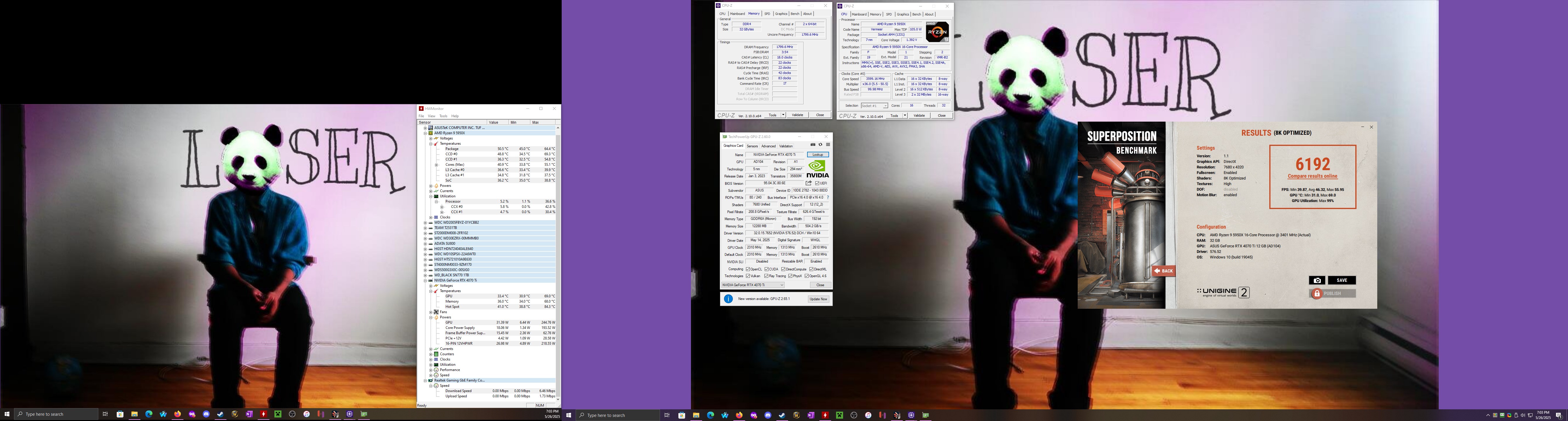Click Compare results online link
Image resolution: width=1568 pixels, height=421 pixels.
click(x=1312, y=176)
